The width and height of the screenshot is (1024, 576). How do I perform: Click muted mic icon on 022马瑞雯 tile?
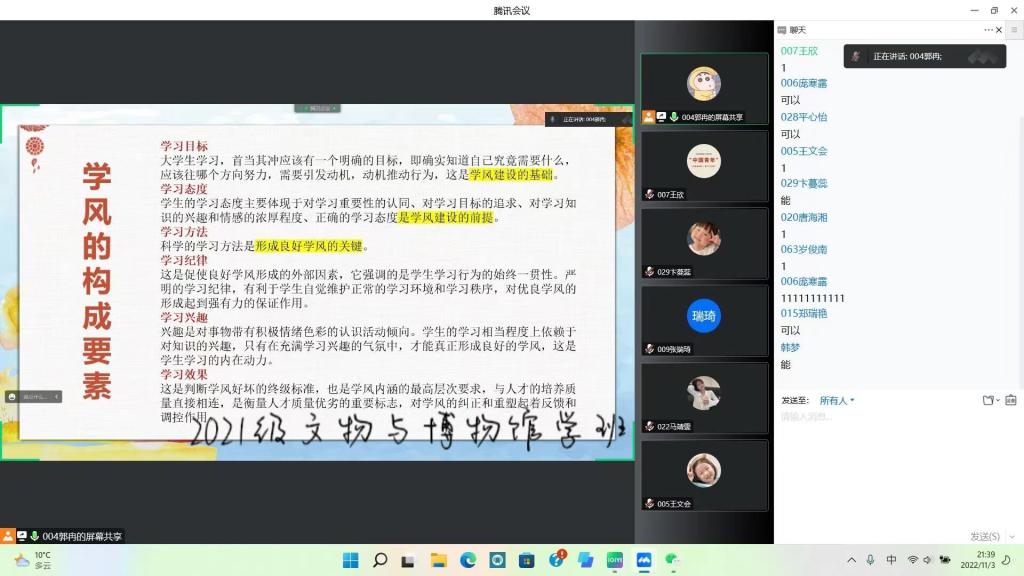(649, 426)
